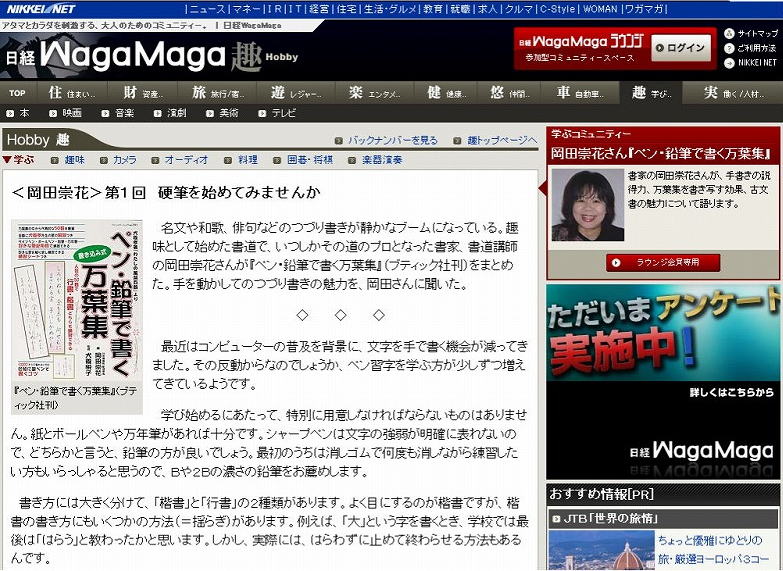Open the ワガマガ top navigation link
Viewport: 783px width, 571px height.
pyautogui.click(x=644, y=9)
